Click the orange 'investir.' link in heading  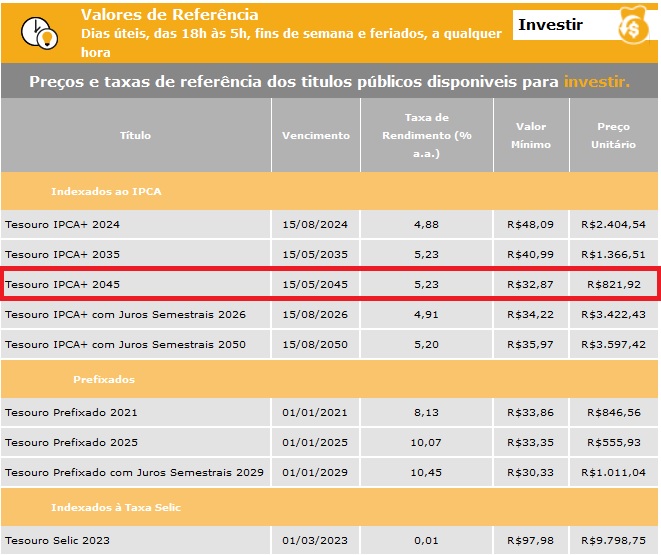[x=596, y=81]
